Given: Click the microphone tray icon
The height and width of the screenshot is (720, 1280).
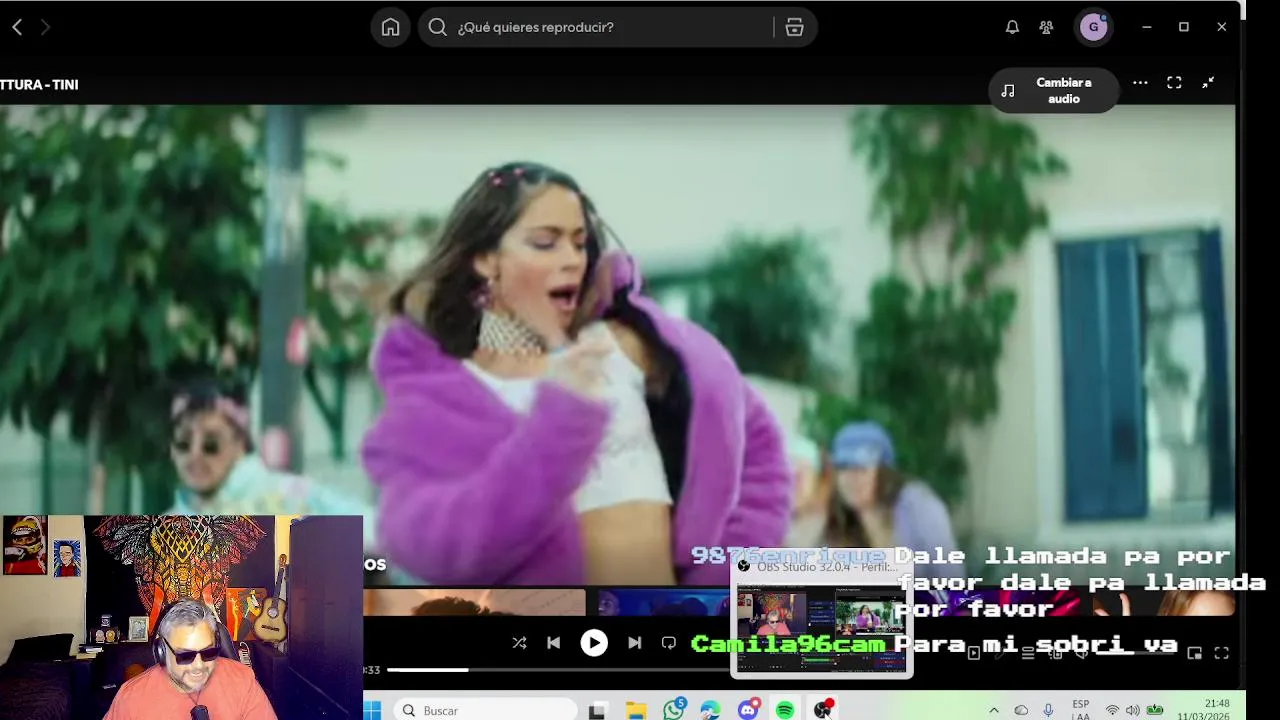Looking at the screenshot, I should [x=1048, y=711].
